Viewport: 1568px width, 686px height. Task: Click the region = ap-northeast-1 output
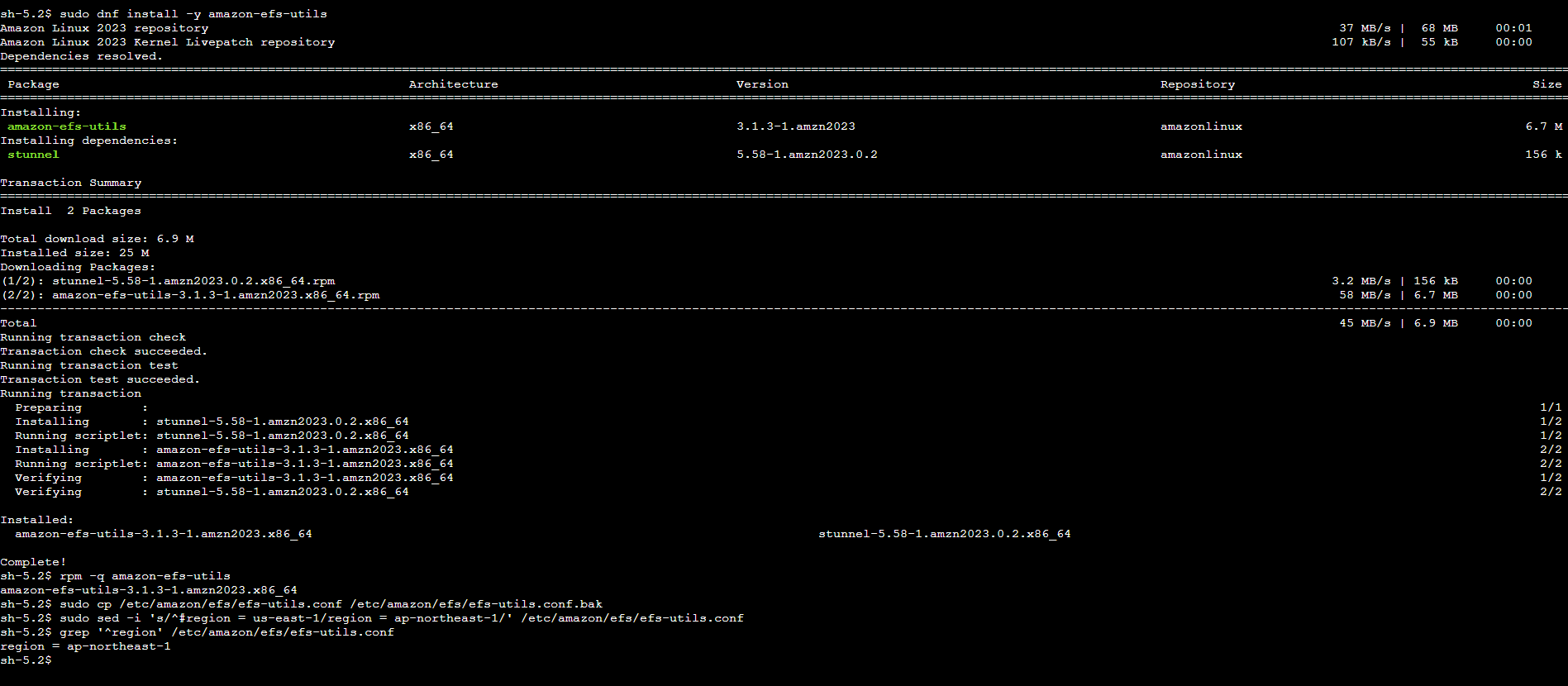click(86, 646)
